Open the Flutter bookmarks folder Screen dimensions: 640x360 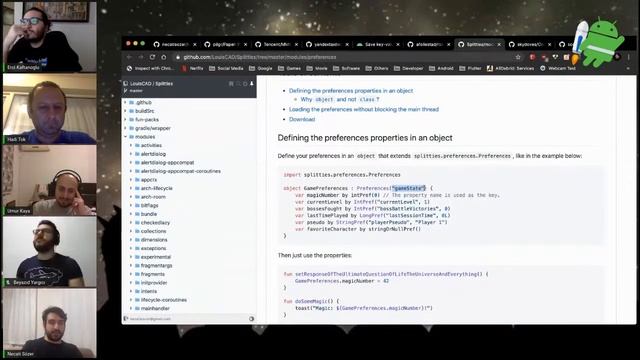tap(471, 69)
